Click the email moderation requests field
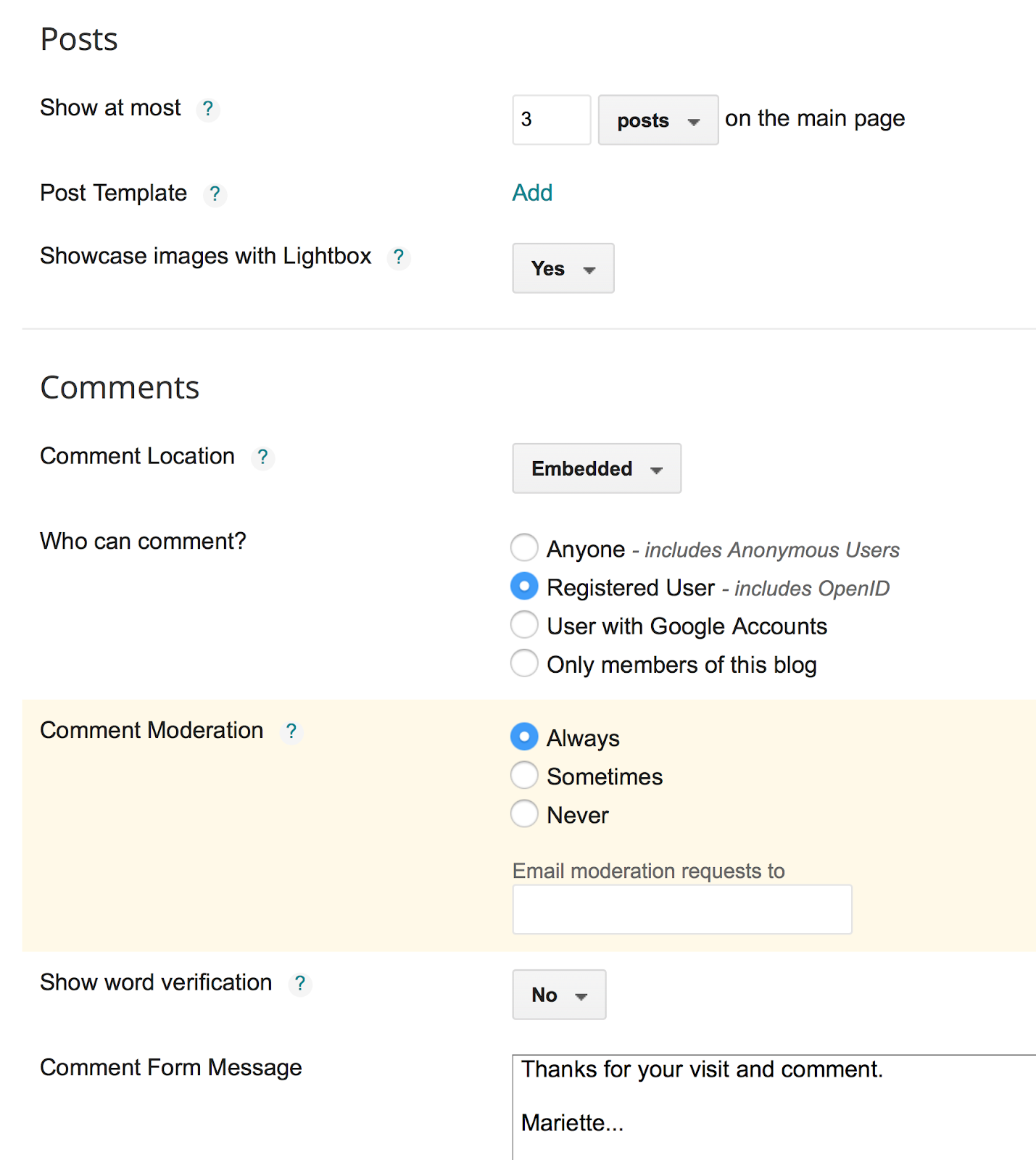This screenshot has width=1036, height=1160. (681, 910)
